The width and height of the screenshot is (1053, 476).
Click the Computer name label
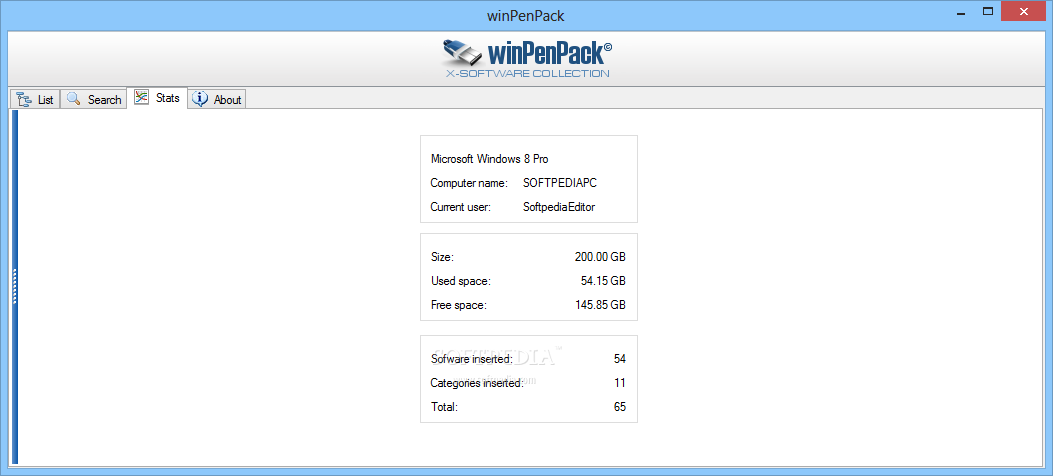471,183
